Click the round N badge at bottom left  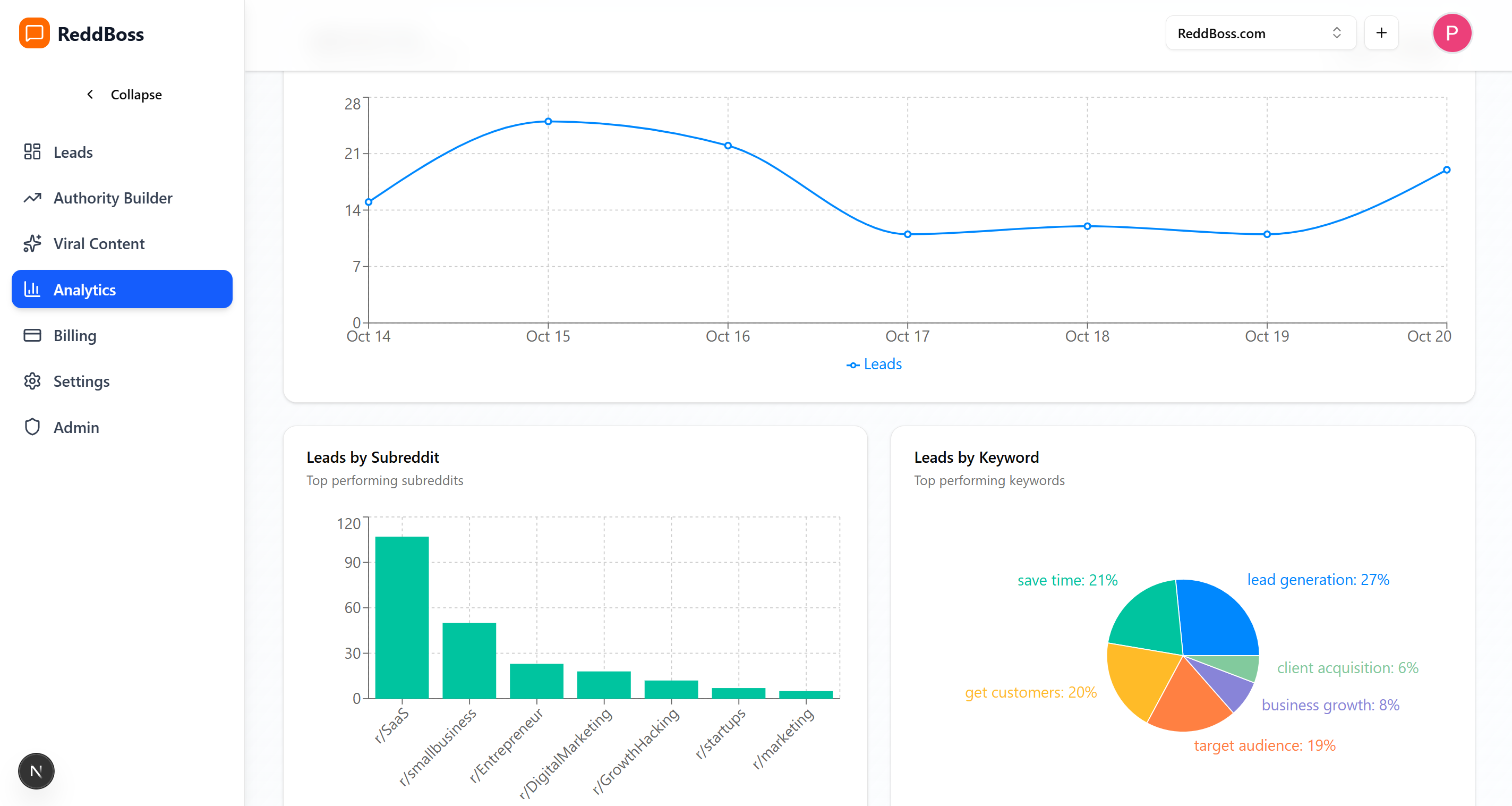coord(36,771)
